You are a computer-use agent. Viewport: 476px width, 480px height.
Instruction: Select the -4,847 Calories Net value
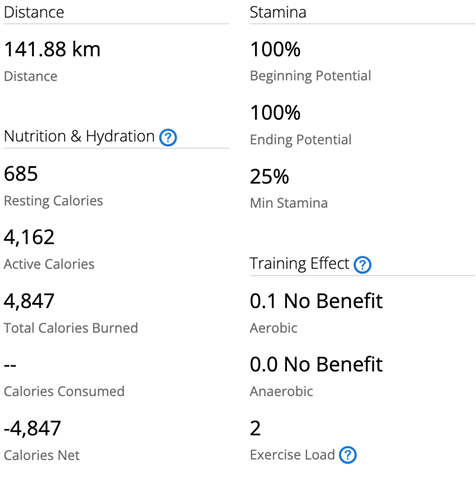coord(32,428)
